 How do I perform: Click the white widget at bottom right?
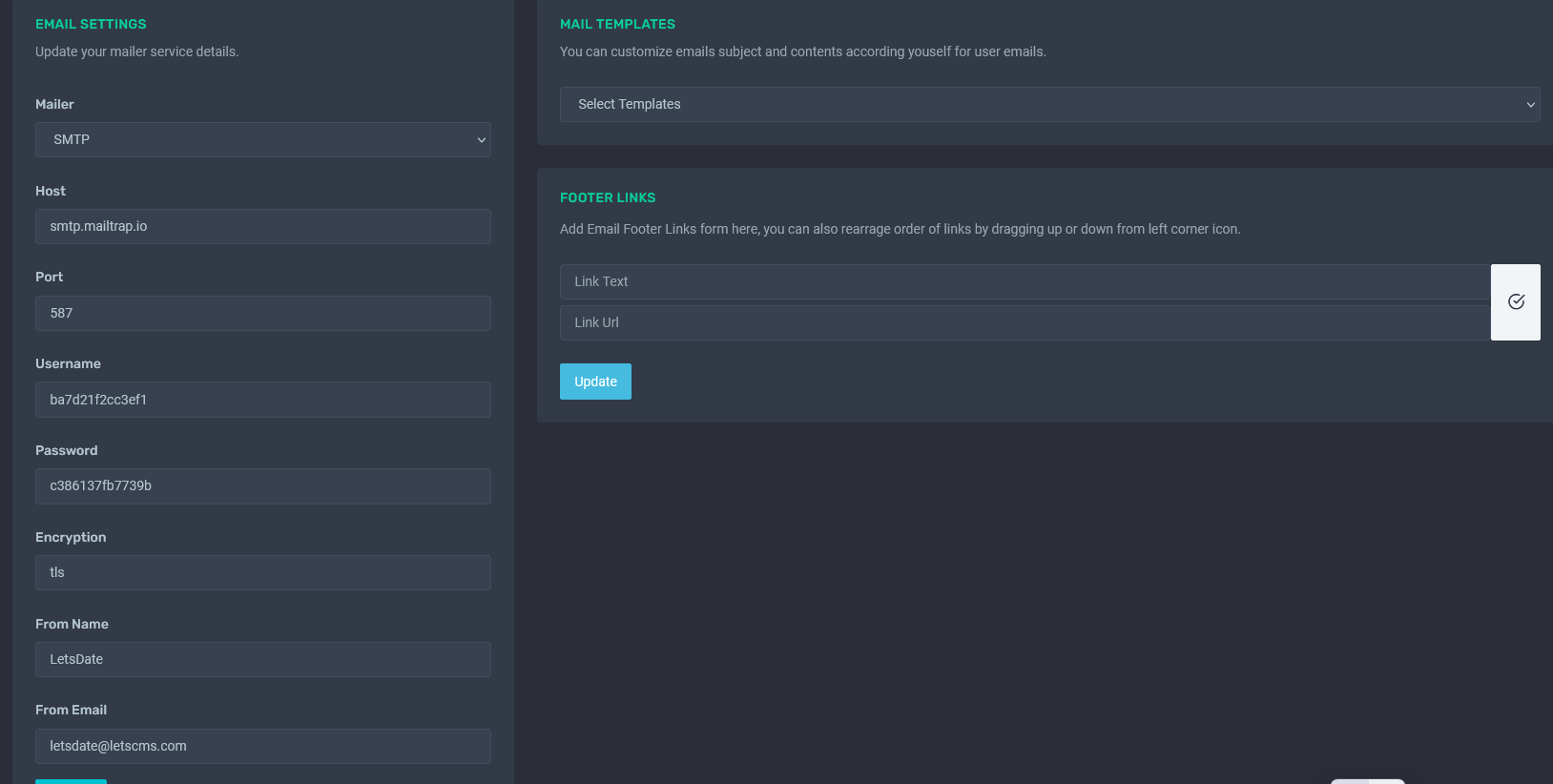pos(1368,781)
